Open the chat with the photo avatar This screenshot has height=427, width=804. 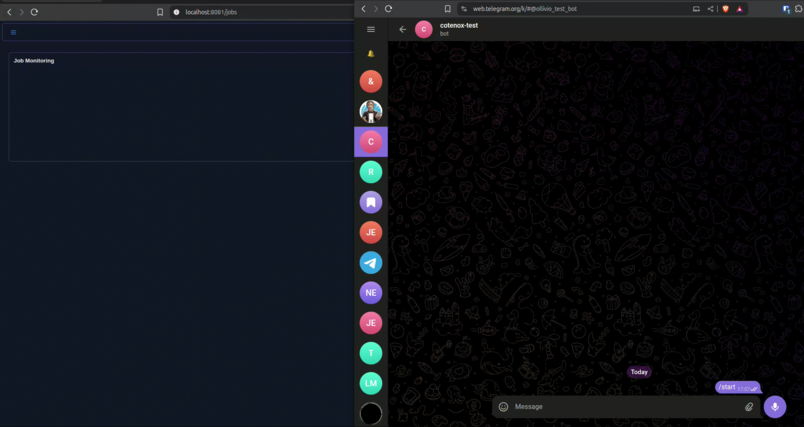point(371,111)
